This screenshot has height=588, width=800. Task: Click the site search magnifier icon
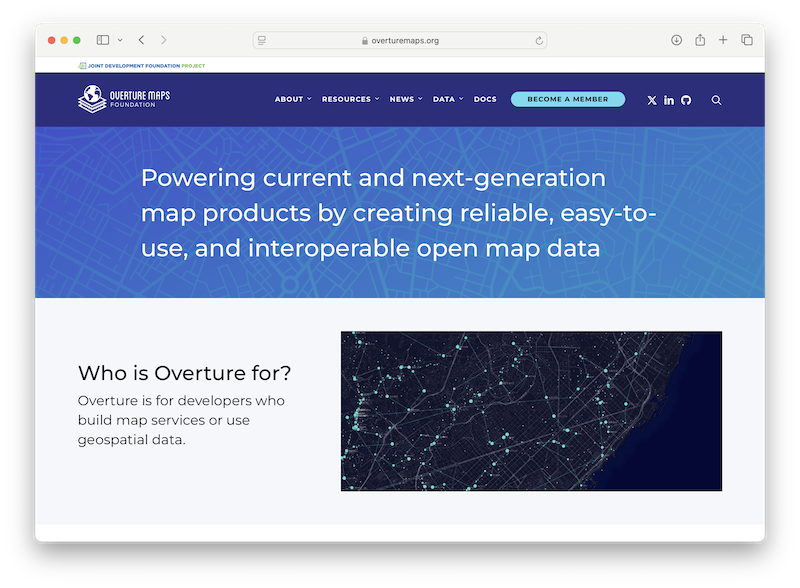pos(716,100)
